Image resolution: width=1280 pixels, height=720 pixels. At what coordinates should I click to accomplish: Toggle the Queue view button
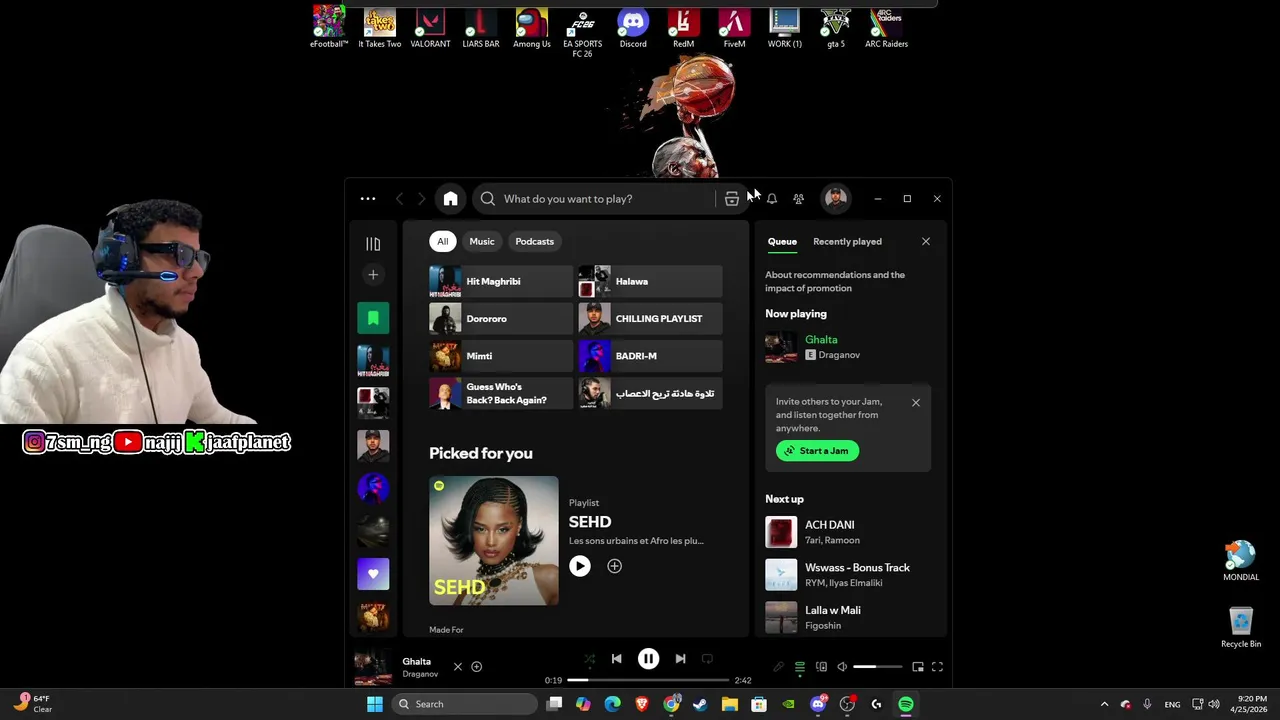[x=800, y=667]
